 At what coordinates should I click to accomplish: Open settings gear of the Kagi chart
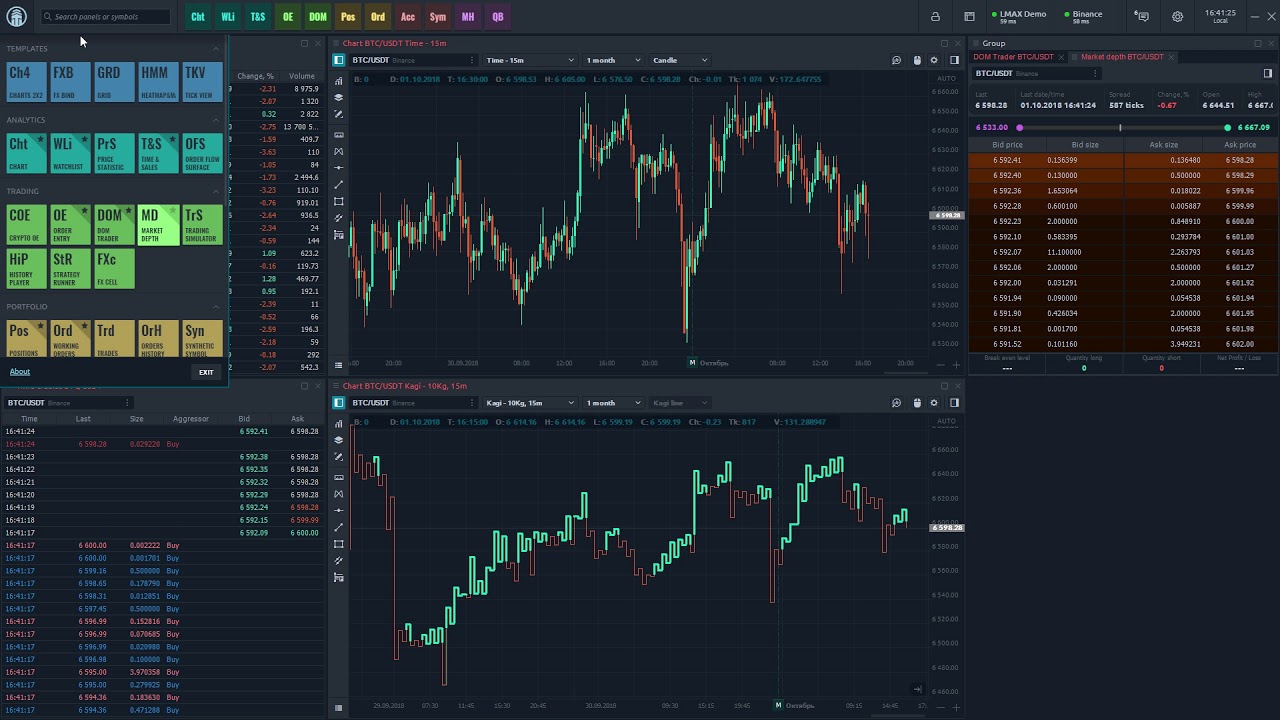point(934,403)
